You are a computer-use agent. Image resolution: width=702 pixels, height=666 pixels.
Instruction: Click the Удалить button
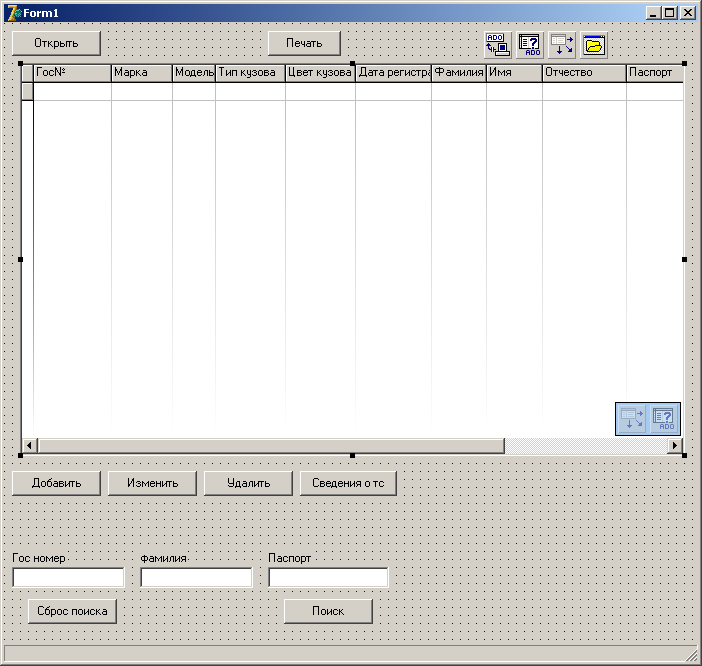248,483
